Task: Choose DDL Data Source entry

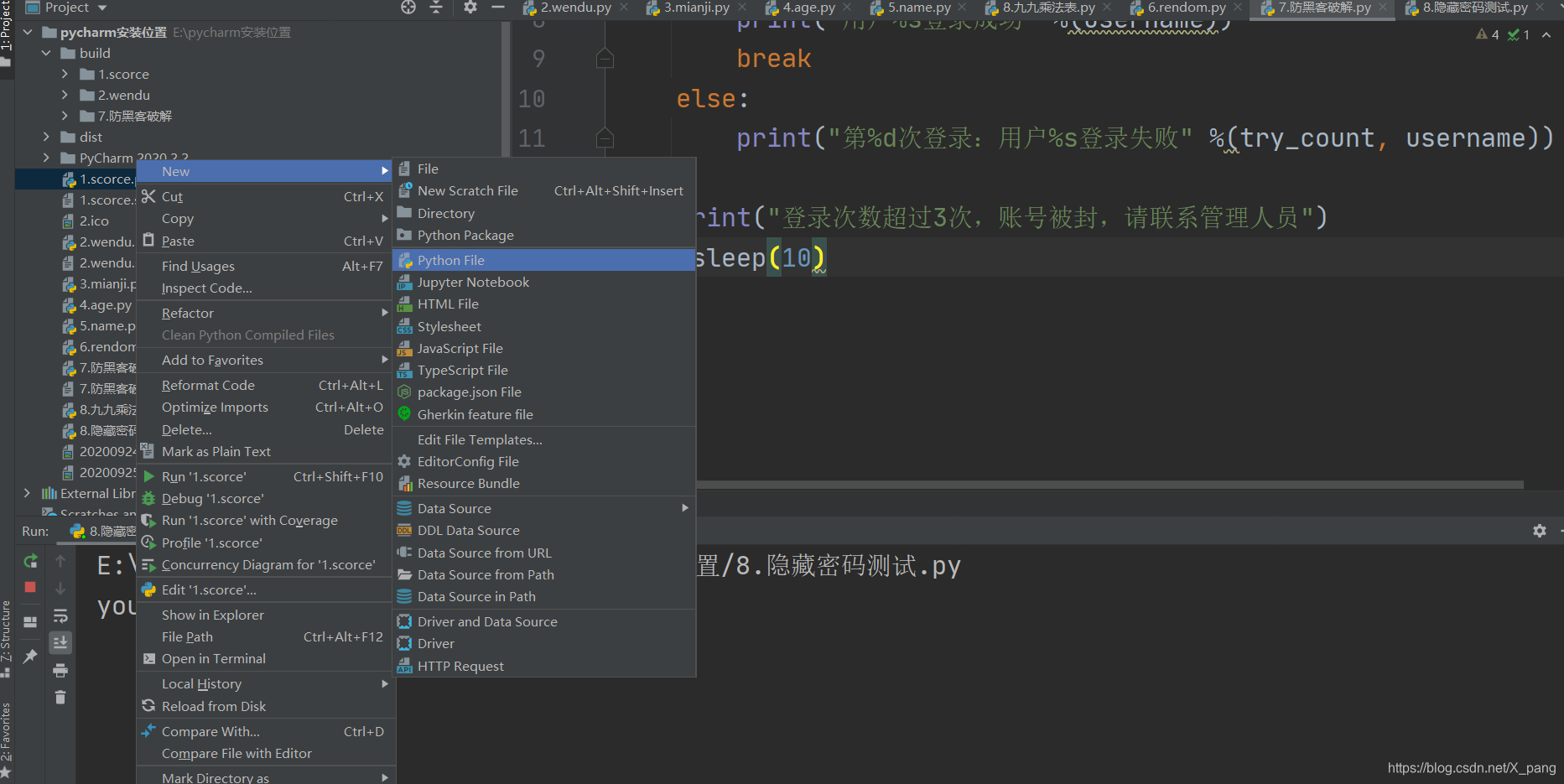Action: [x=544, y=530]
